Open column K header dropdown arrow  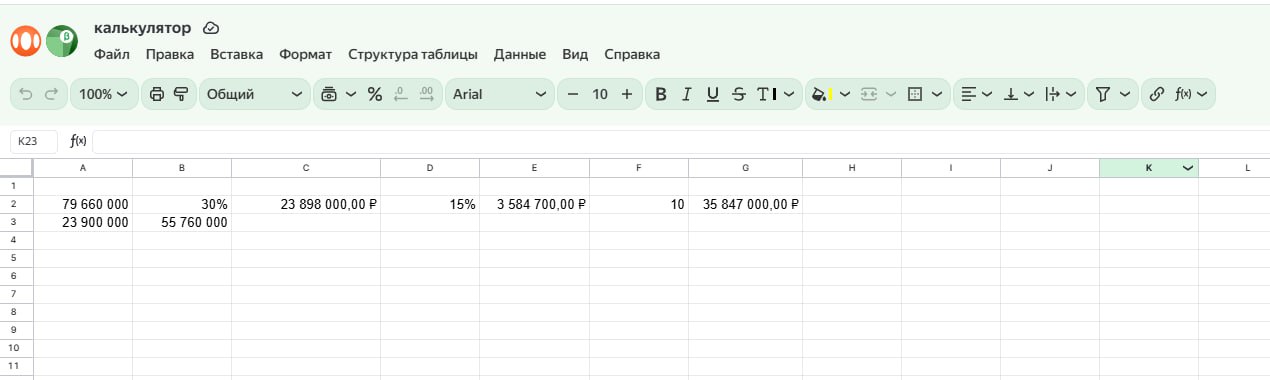click(x=1188, y=168)
